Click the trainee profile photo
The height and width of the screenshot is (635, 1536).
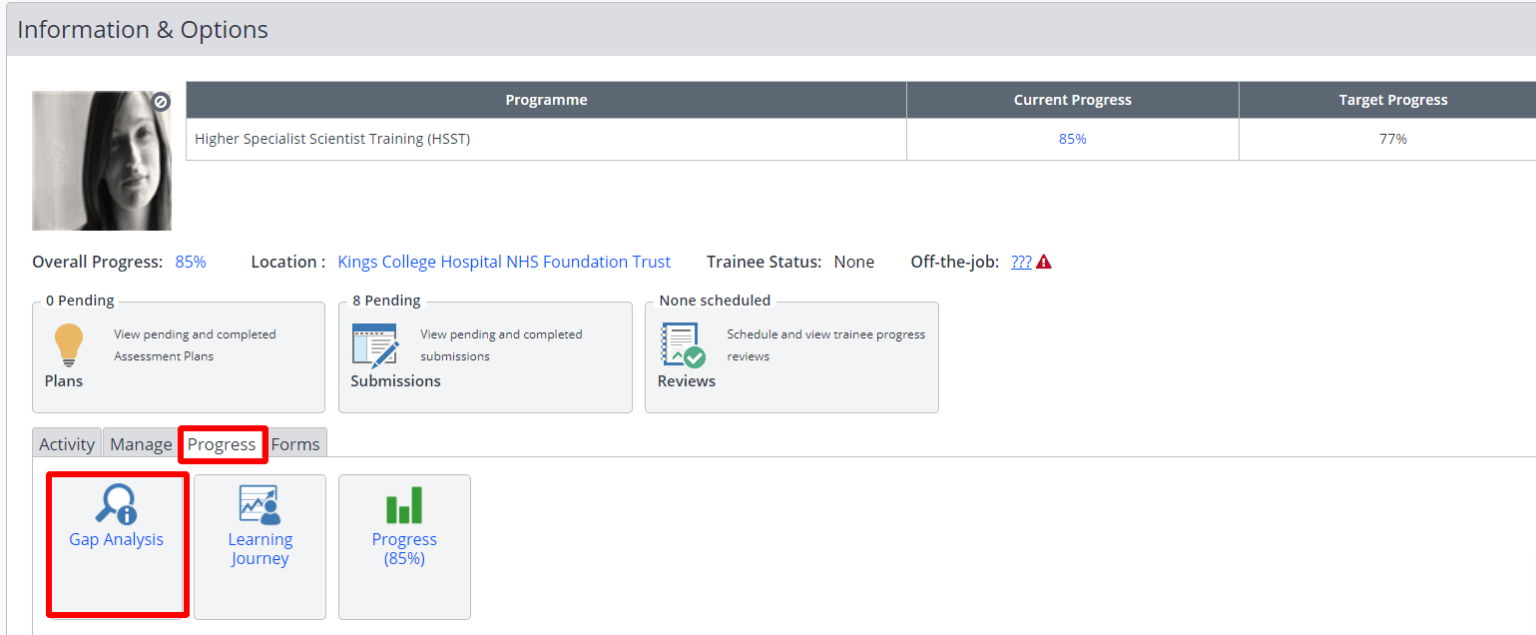point(102,161)
